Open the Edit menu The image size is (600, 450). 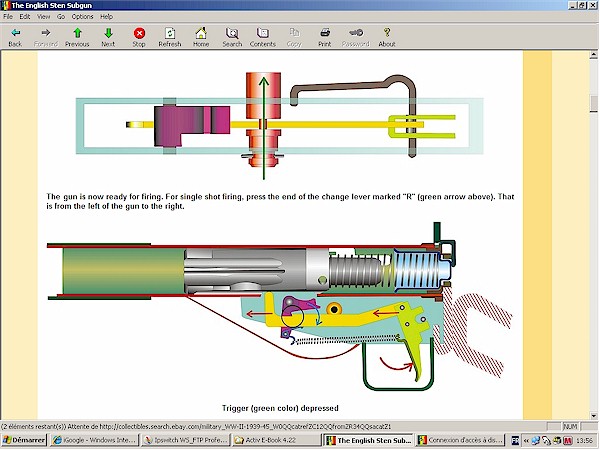(x=25, y=16)
